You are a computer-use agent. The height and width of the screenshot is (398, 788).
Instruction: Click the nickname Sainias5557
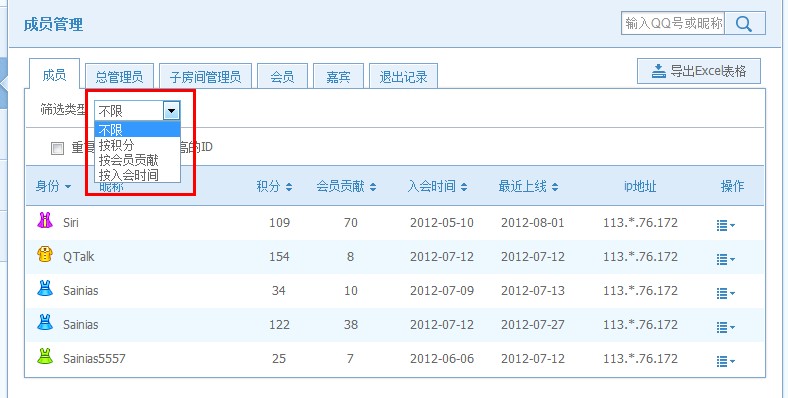click(x=94, y=359)
